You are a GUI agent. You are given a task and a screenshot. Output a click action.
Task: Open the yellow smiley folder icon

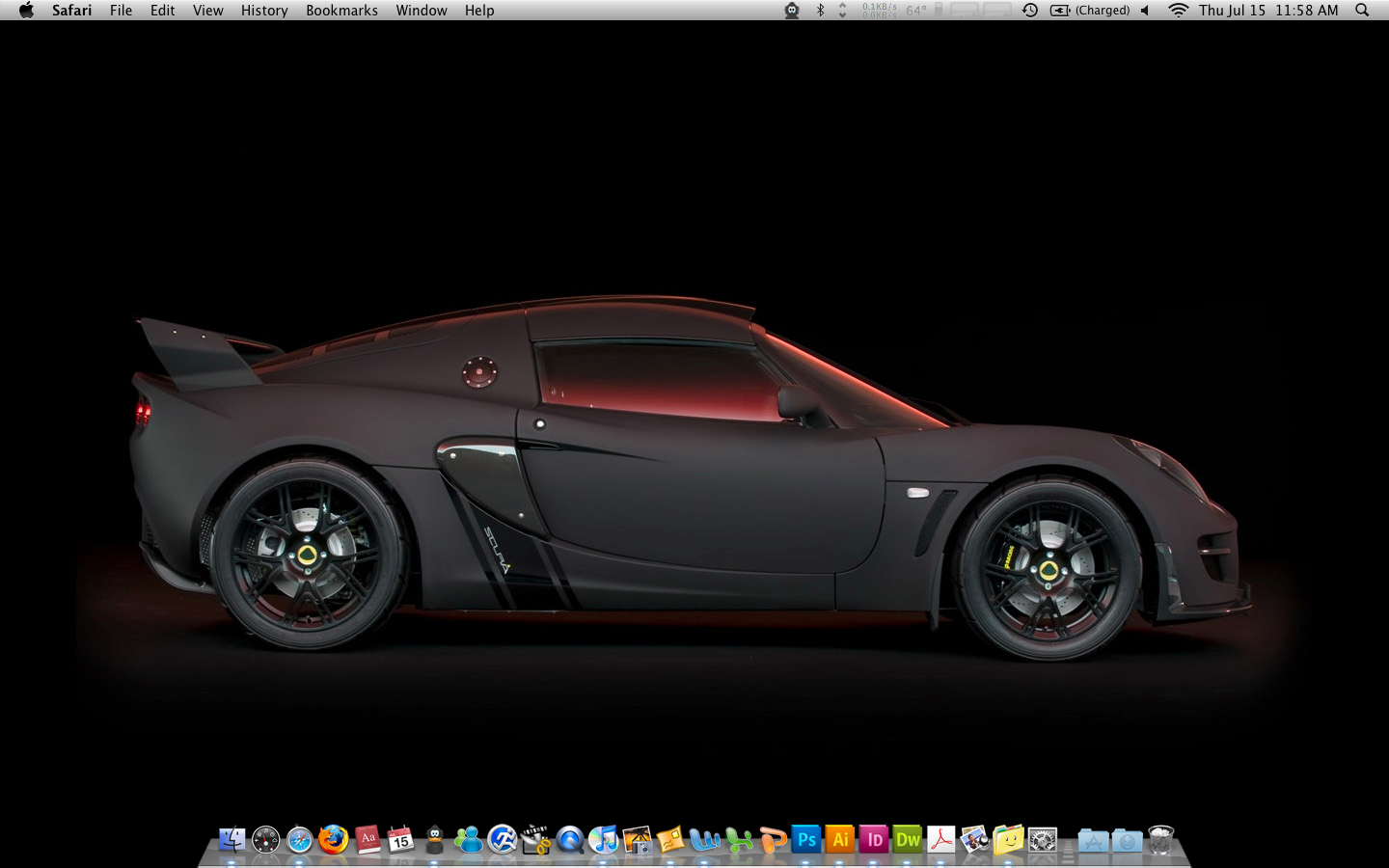pos(1009,840)
